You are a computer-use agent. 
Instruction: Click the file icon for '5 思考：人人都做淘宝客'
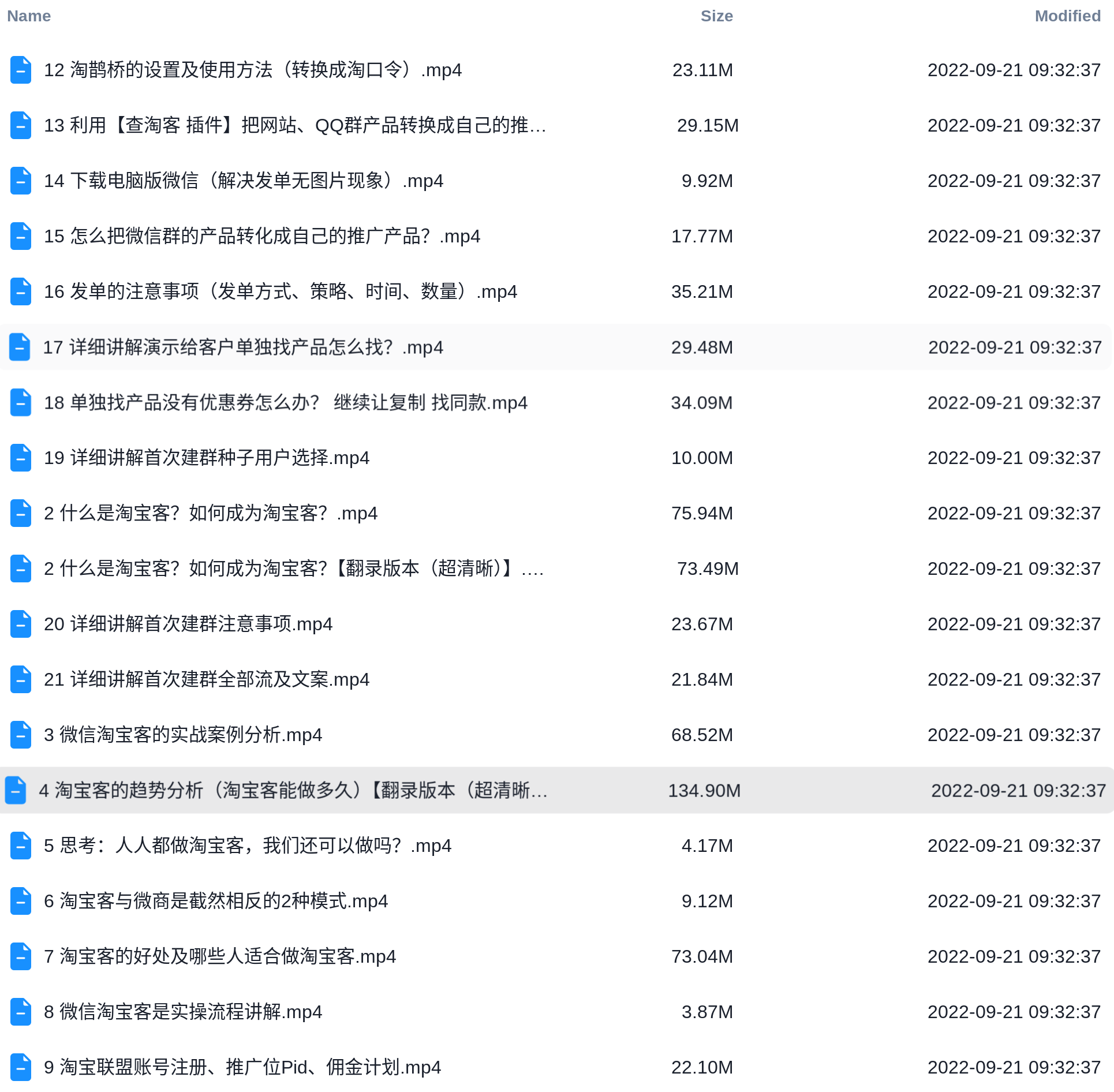[x=21, y=846]
